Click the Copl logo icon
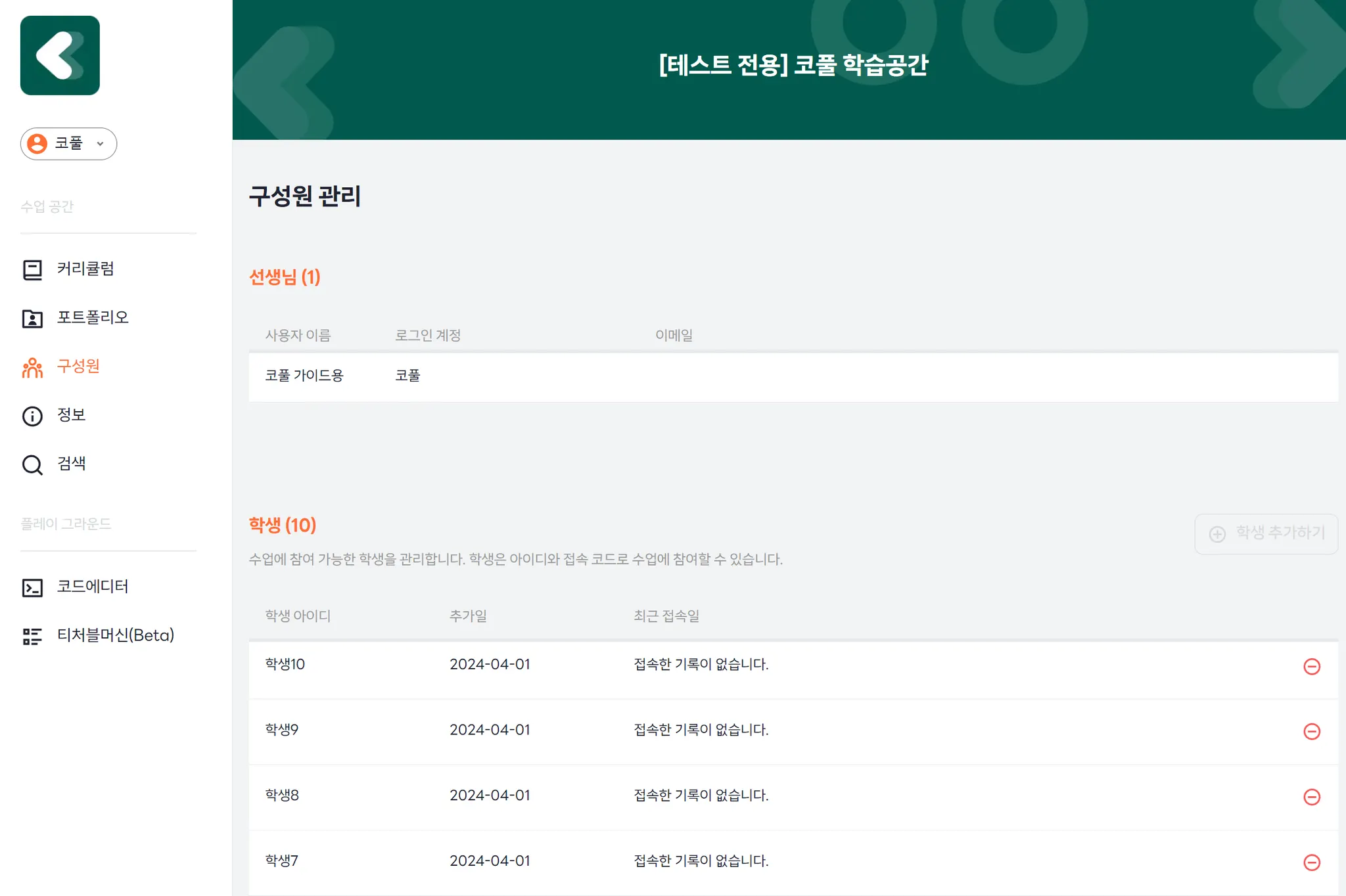Viewport: 1346px width, 896px height. 60,56
